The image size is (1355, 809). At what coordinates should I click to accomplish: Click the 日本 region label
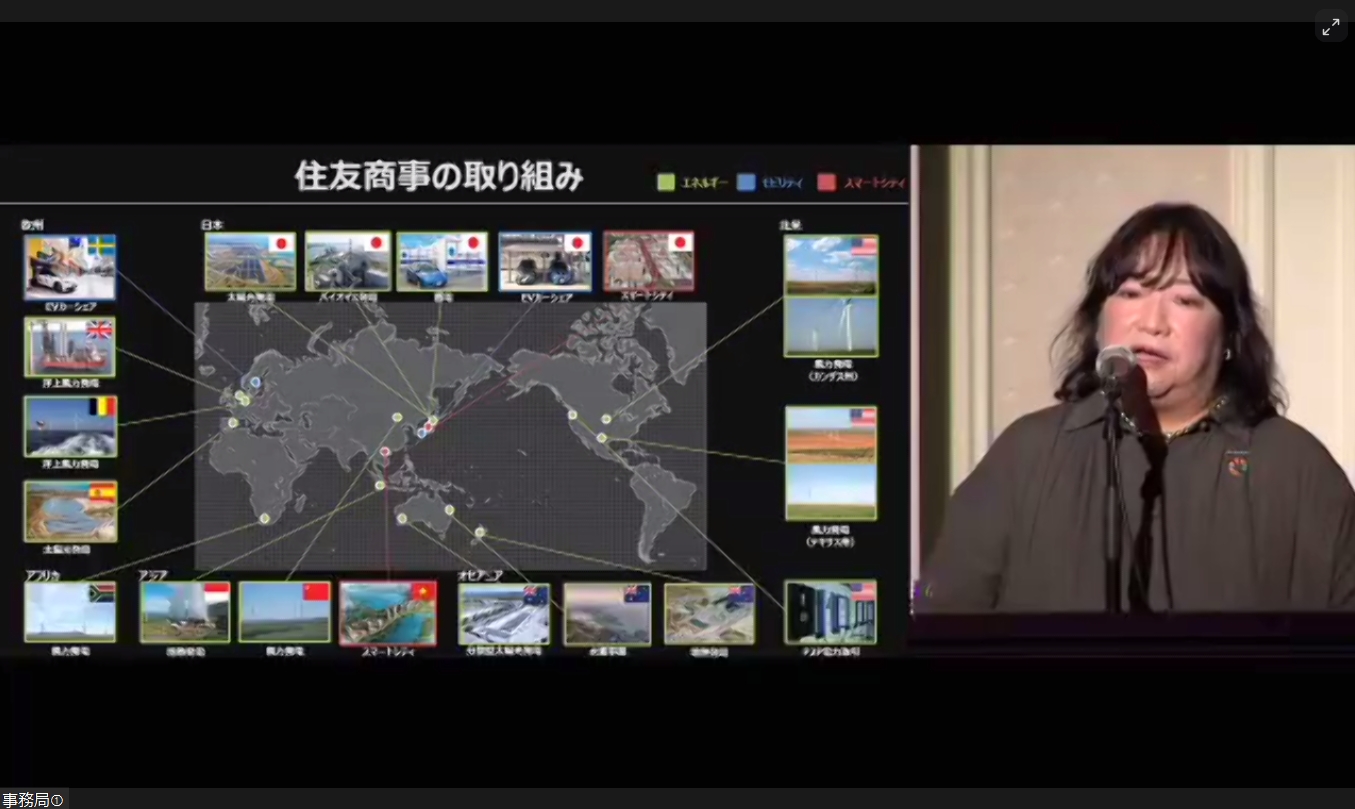point(212,224)
